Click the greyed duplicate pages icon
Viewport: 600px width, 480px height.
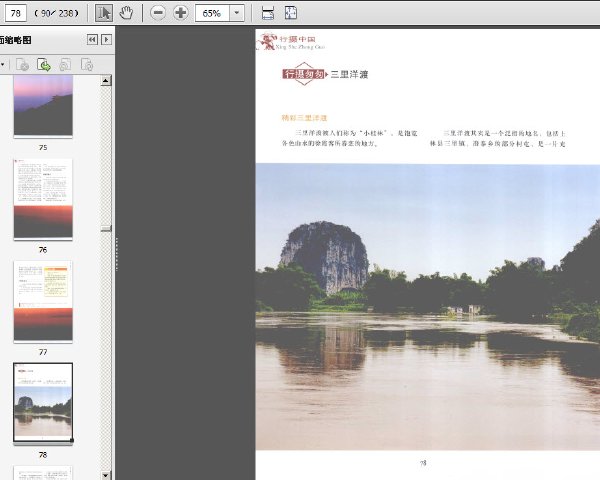65,65
